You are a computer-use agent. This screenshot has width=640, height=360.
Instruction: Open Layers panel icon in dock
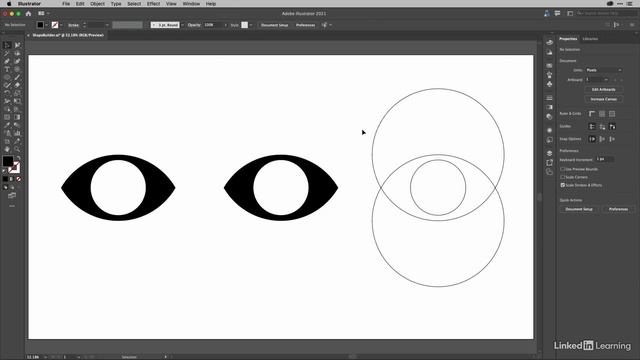click(x=549, y=153)
